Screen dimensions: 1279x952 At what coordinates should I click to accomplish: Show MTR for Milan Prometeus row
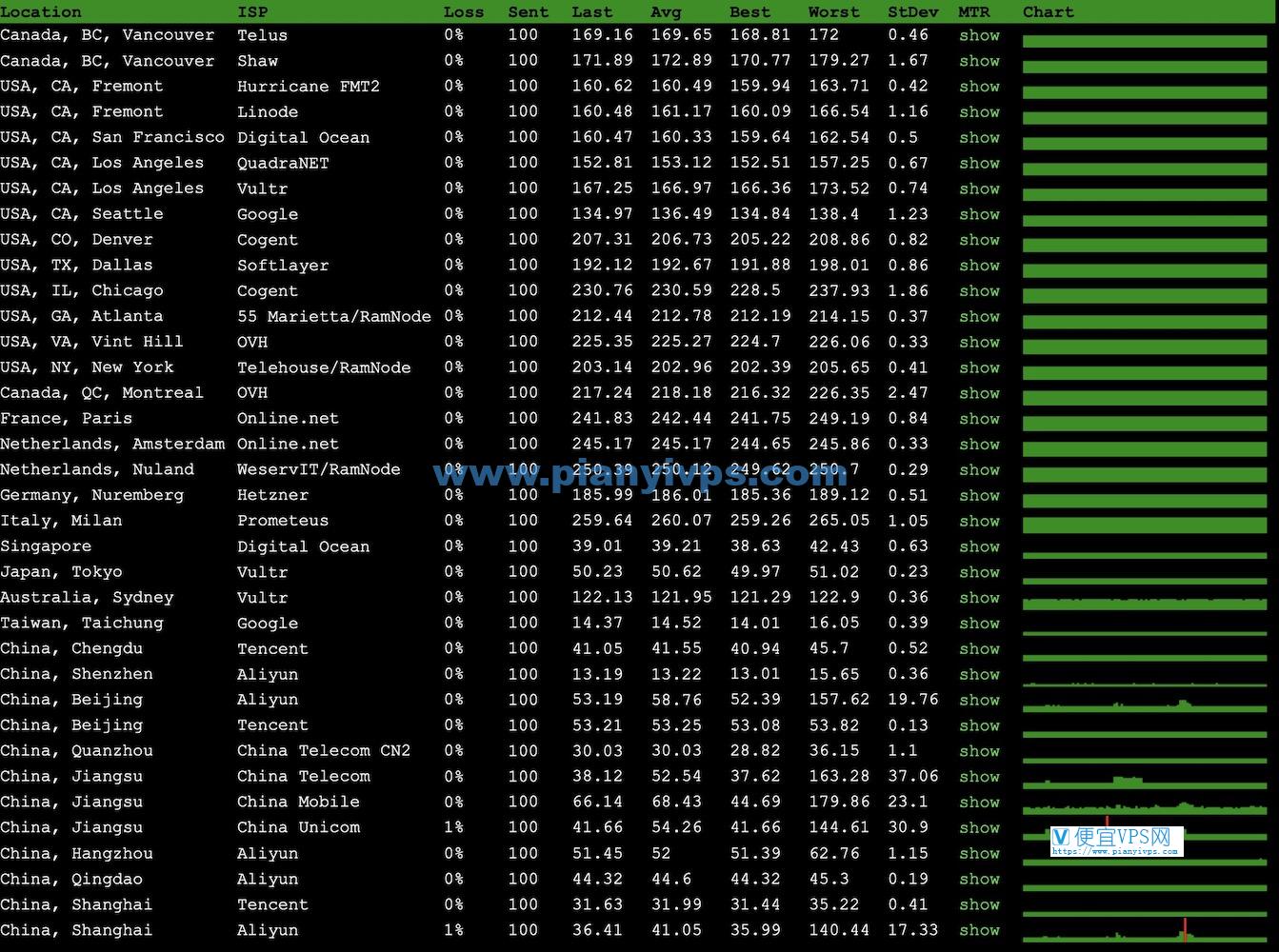pos(979,522)
